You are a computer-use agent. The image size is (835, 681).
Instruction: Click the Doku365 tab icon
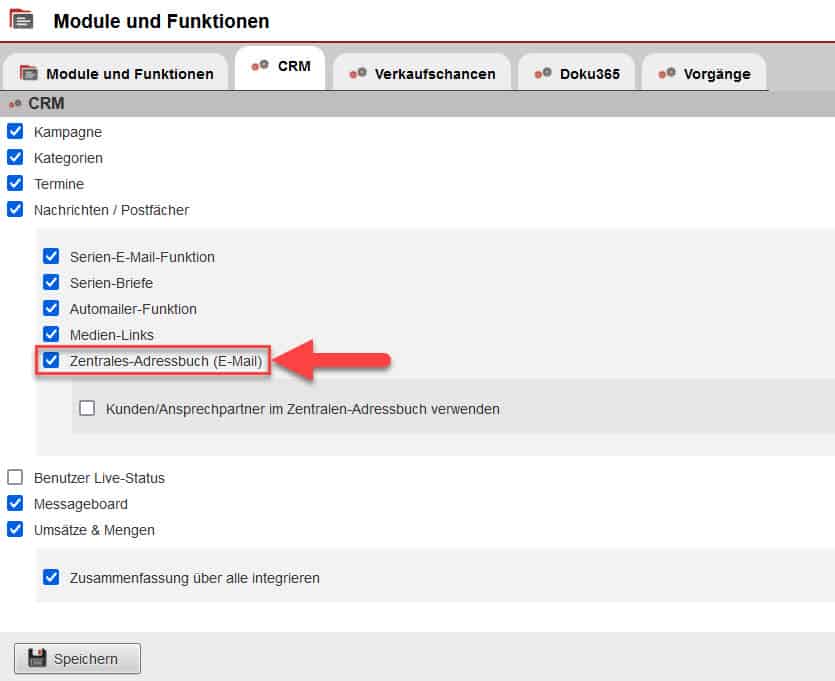(x=544, y=74)
